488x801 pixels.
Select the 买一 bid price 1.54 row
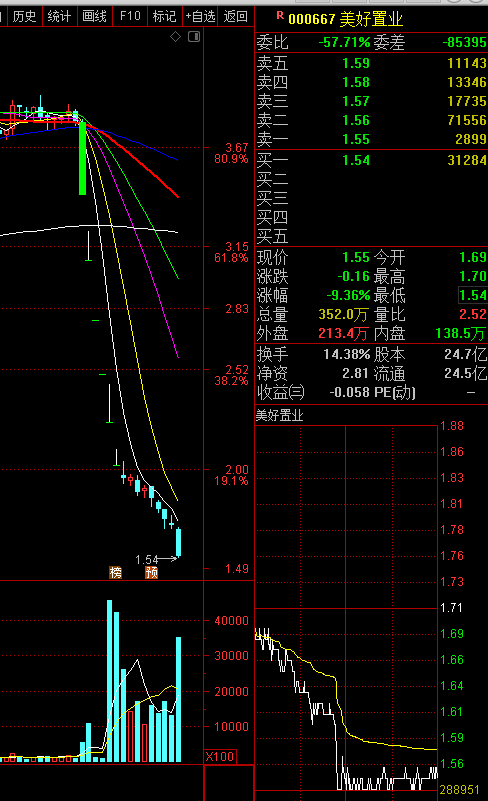point(371,160)
